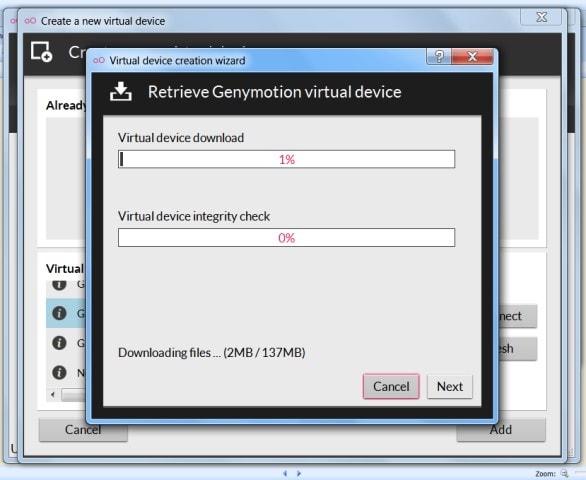Viewport: 586px width, 480px height.
Task: Close the Create a new virtual device window
Action: click(x=541, y=17)
